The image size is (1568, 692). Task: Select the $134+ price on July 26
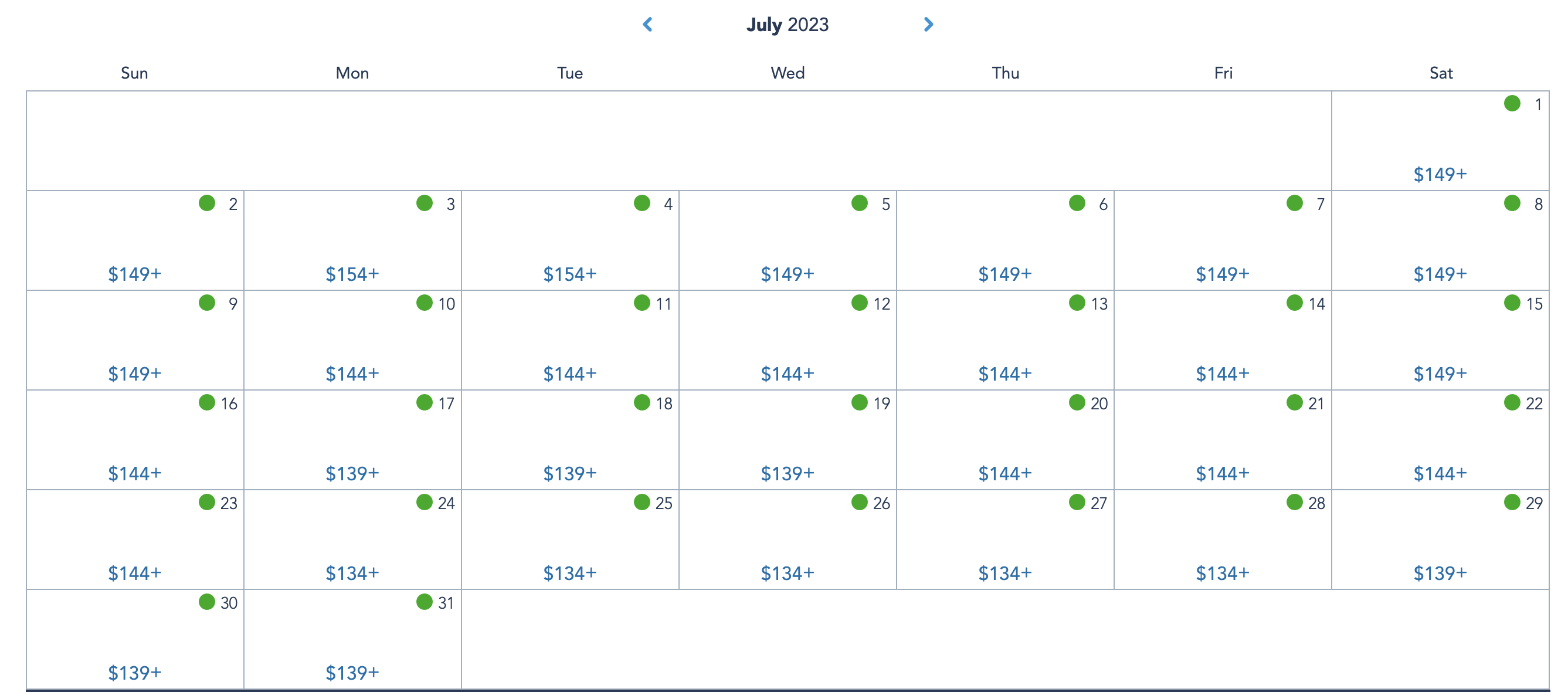point(787,574)
